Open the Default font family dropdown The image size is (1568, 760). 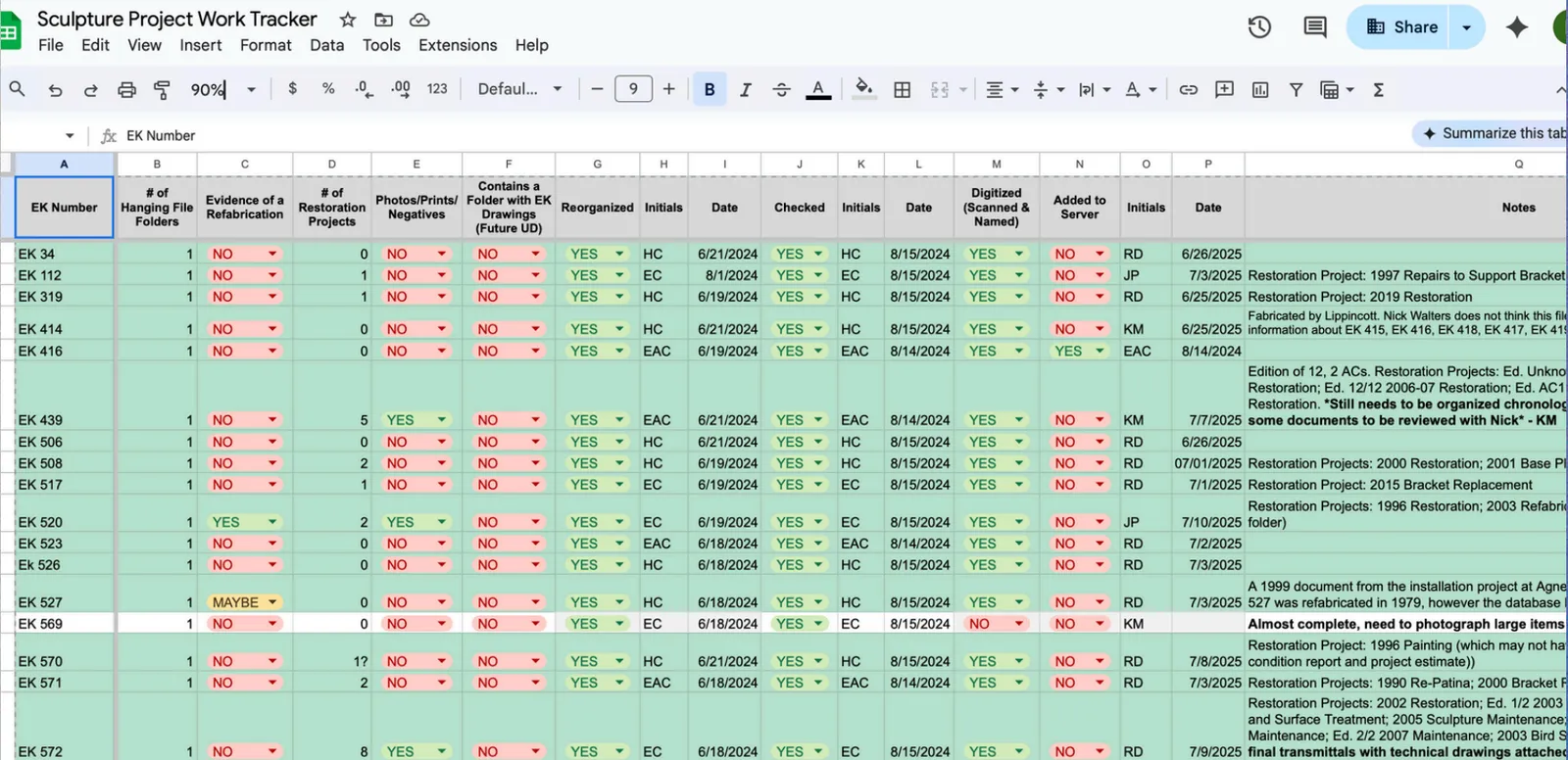[519, 89]
